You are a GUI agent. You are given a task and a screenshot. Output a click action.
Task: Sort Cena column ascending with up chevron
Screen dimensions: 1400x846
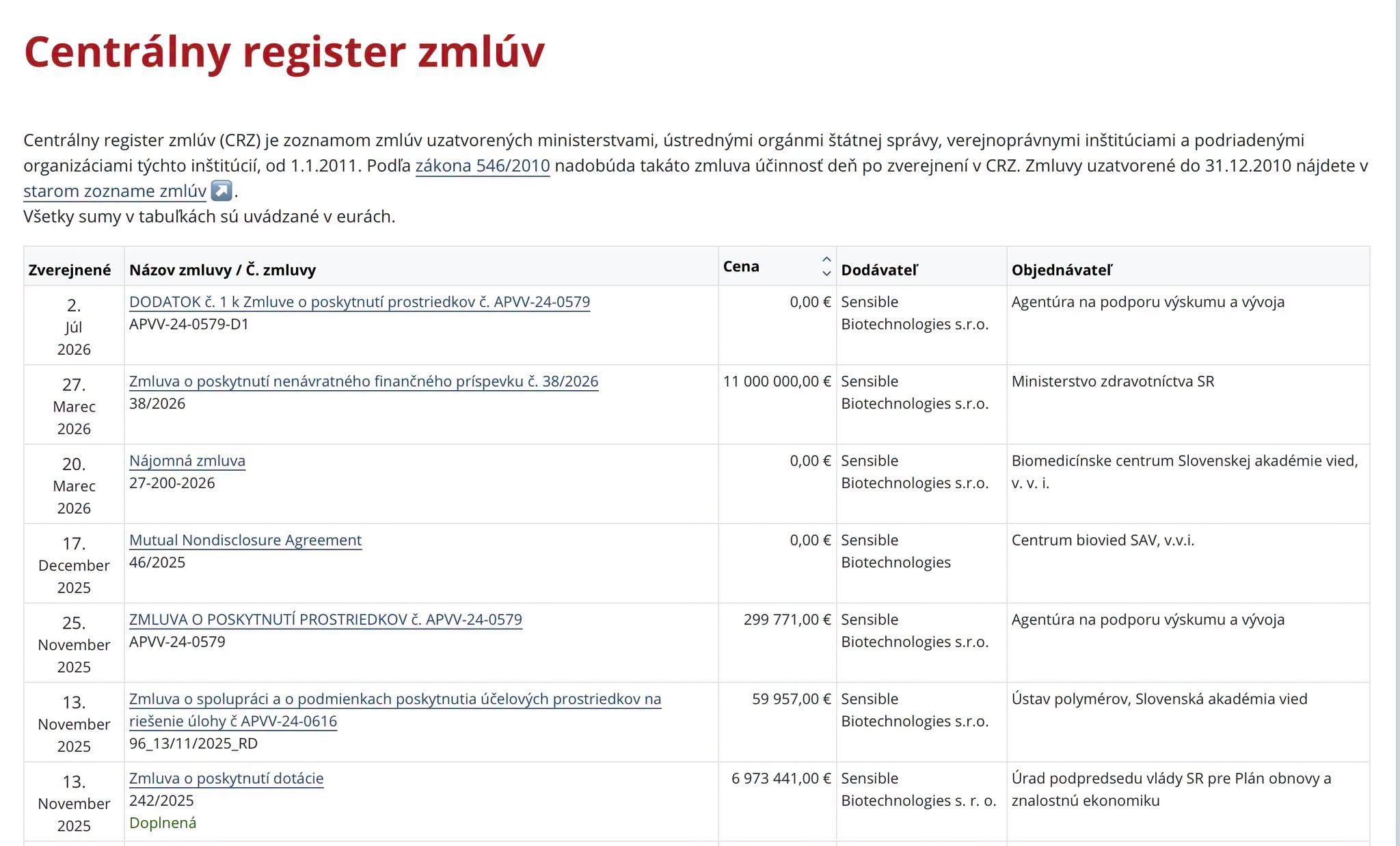pos(826,260)
